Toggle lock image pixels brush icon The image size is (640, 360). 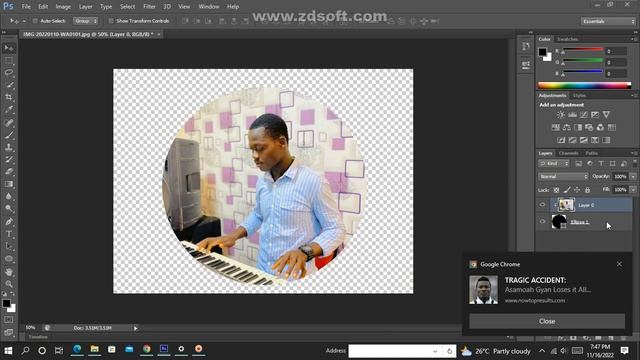[567, 190]
